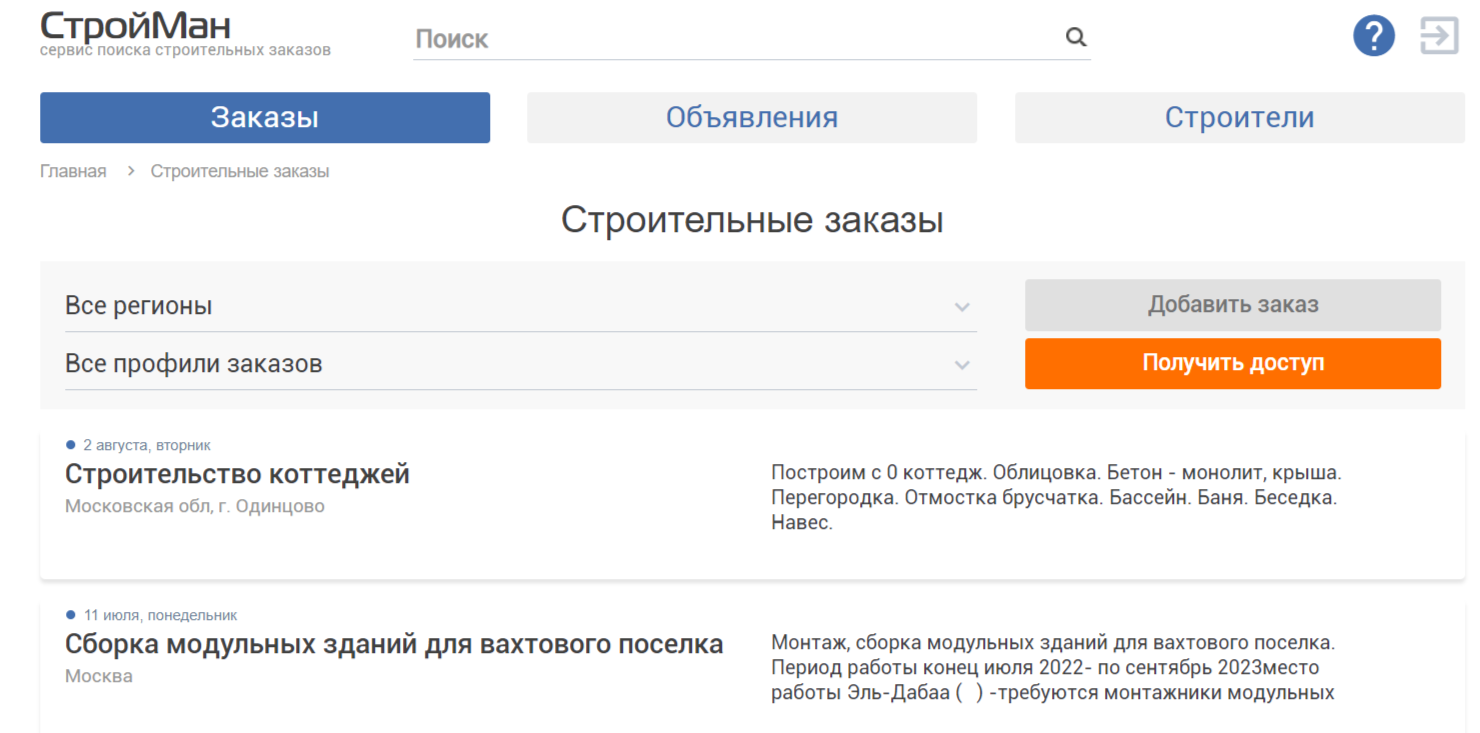Go to Главная via the breadcrumb
1480x733 pixels.
[72, 170]
